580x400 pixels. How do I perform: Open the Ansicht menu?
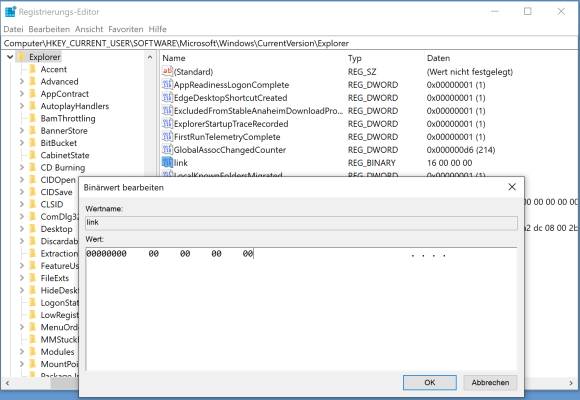pos(89,29)
